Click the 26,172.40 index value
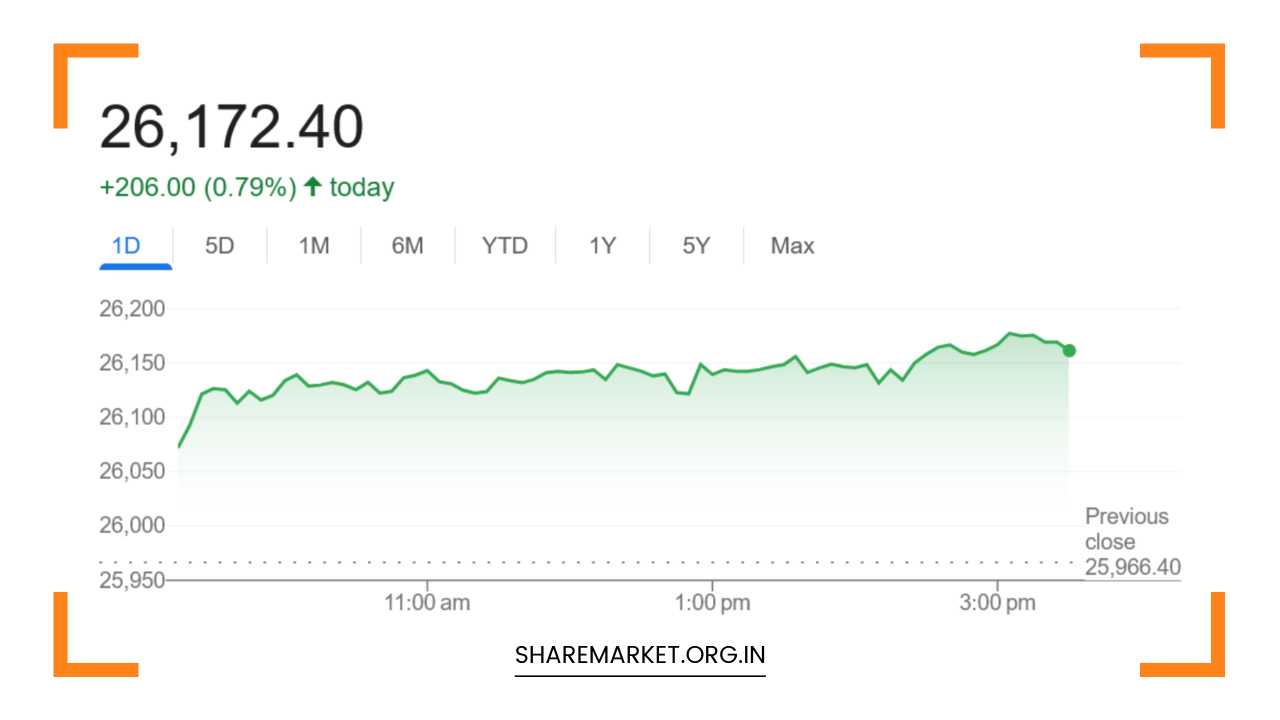The width and height of the screenshot is (1280, 720). (x=231, y=128)
